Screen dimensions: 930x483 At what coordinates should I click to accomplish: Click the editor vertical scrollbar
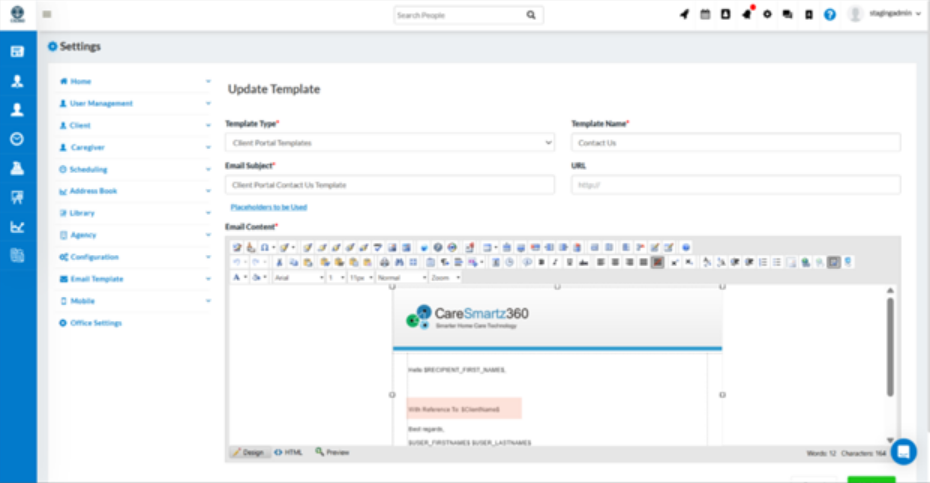[x=890, y=347]
